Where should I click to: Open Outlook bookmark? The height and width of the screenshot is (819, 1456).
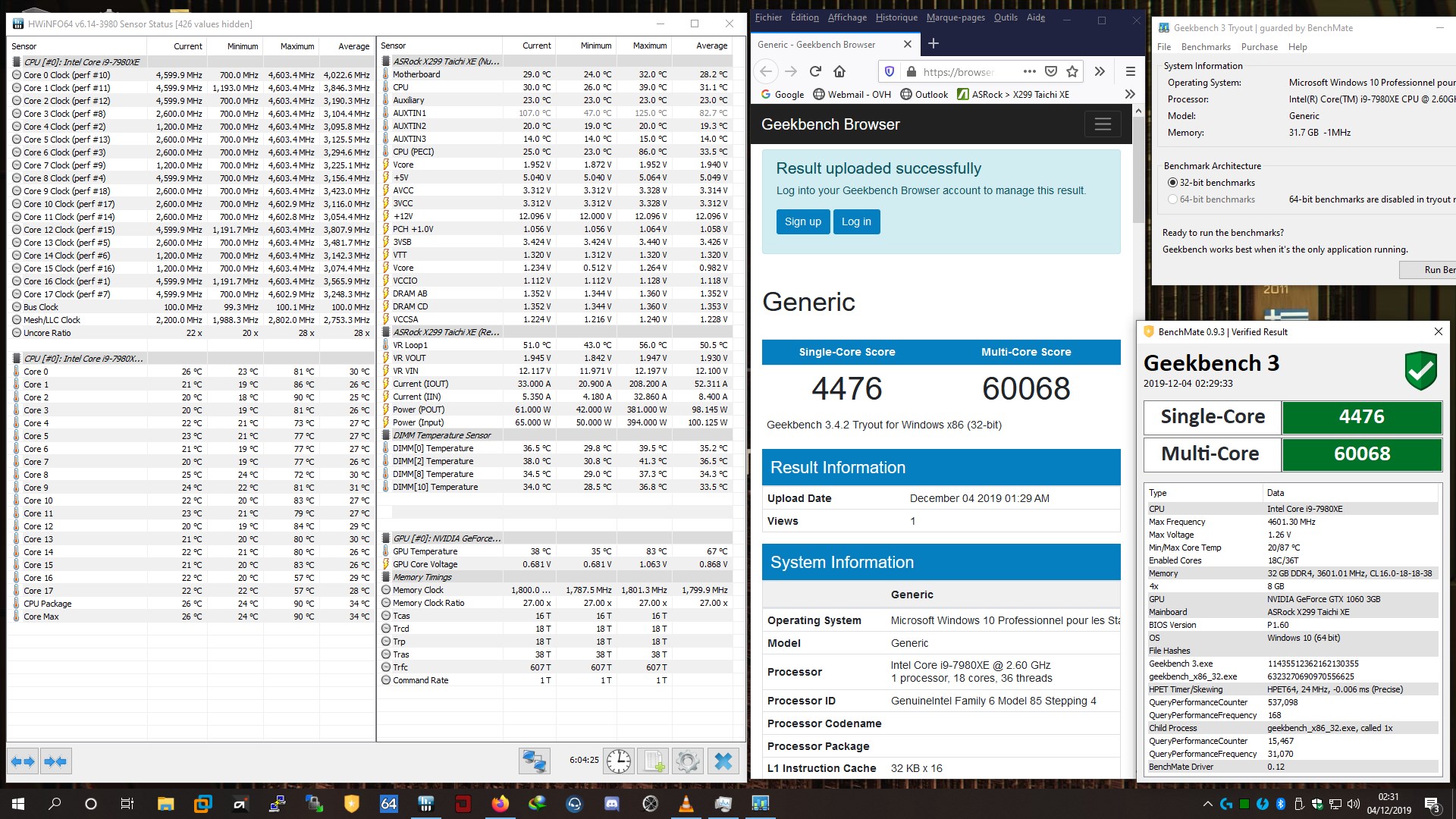pyautogui.click(x=924, y=95)
